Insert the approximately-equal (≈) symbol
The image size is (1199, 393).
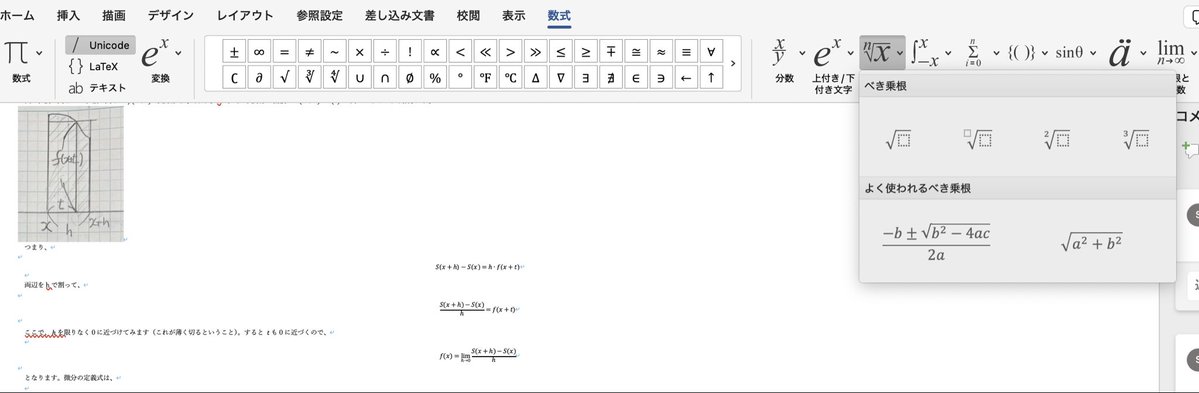pyautogui.click(x=661, y=52)
